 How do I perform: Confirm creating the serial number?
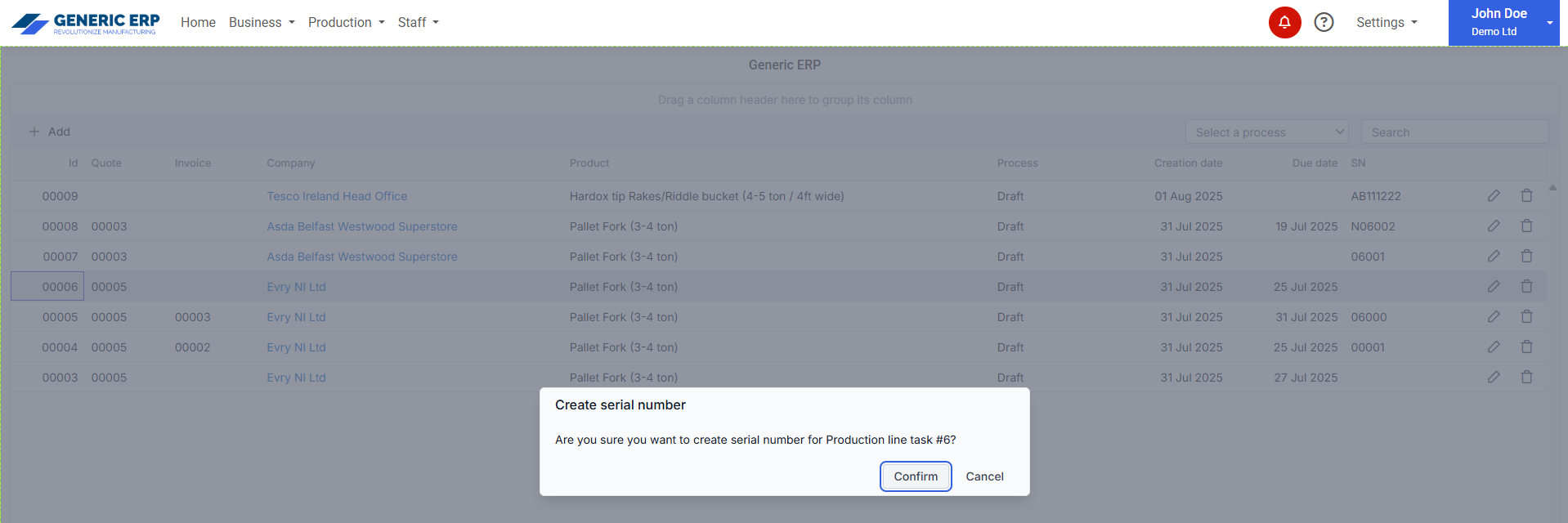916,476
